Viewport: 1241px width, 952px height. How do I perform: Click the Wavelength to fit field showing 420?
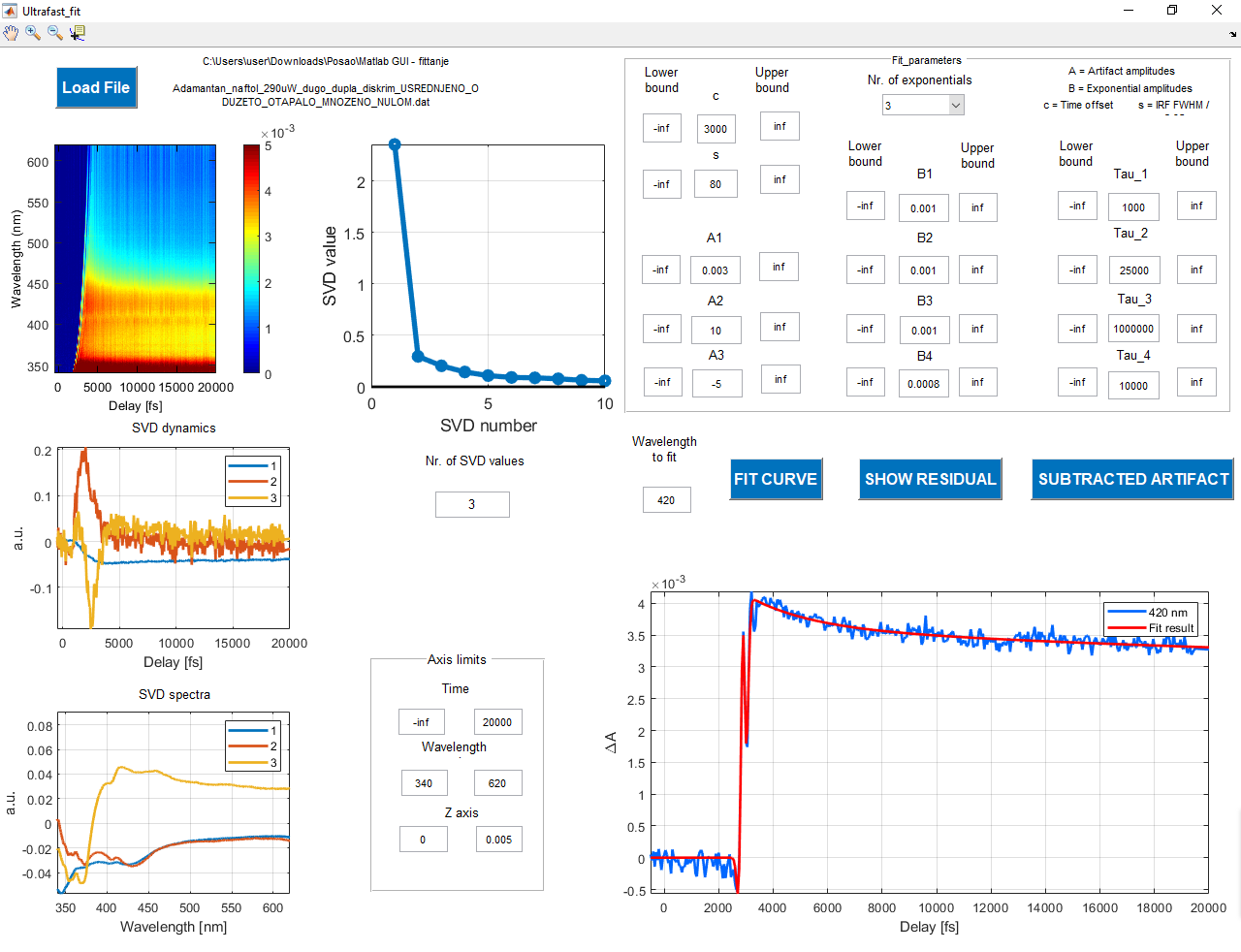coord(666,499)
